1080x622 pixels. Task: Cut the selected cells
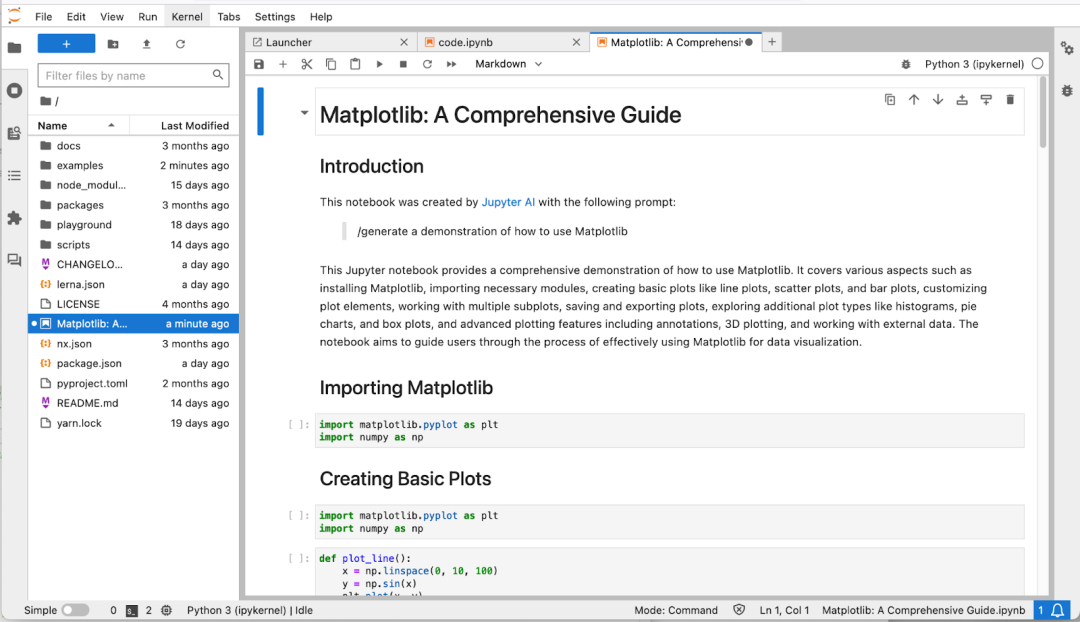306,63
